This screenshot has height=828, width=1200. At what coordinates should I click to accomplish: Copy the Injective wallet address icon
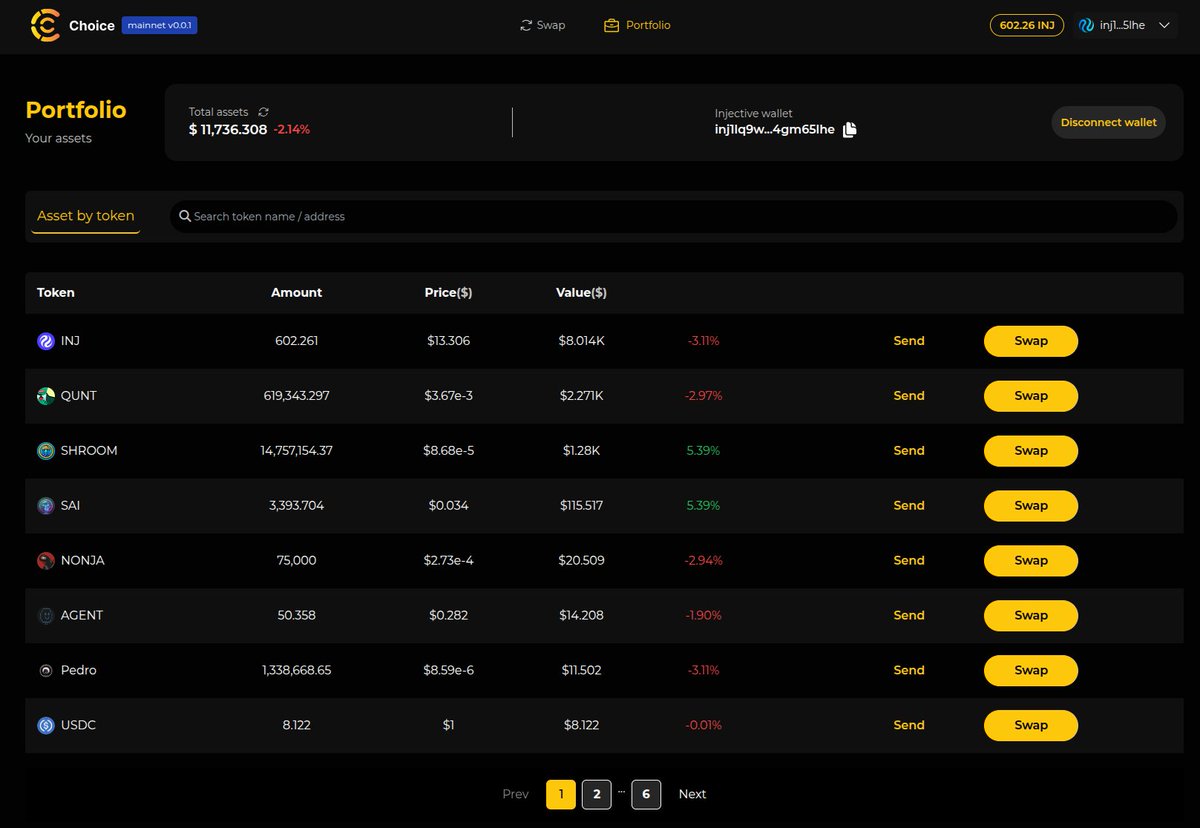click(849, 129)
